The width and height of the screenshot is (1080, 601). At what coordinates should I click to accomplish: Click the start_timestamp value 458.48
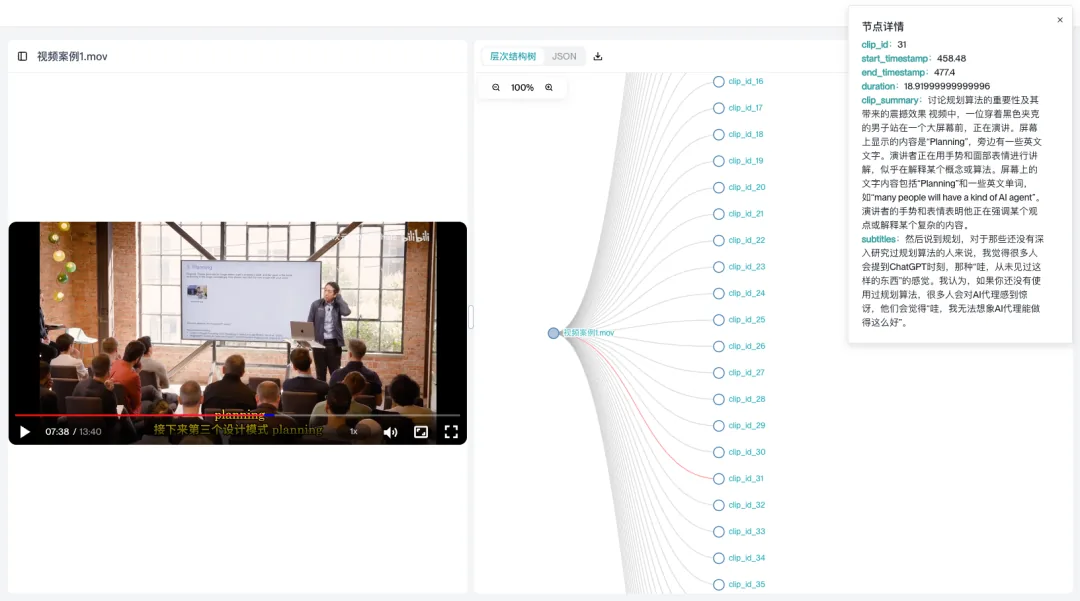[x=951, y=59]
